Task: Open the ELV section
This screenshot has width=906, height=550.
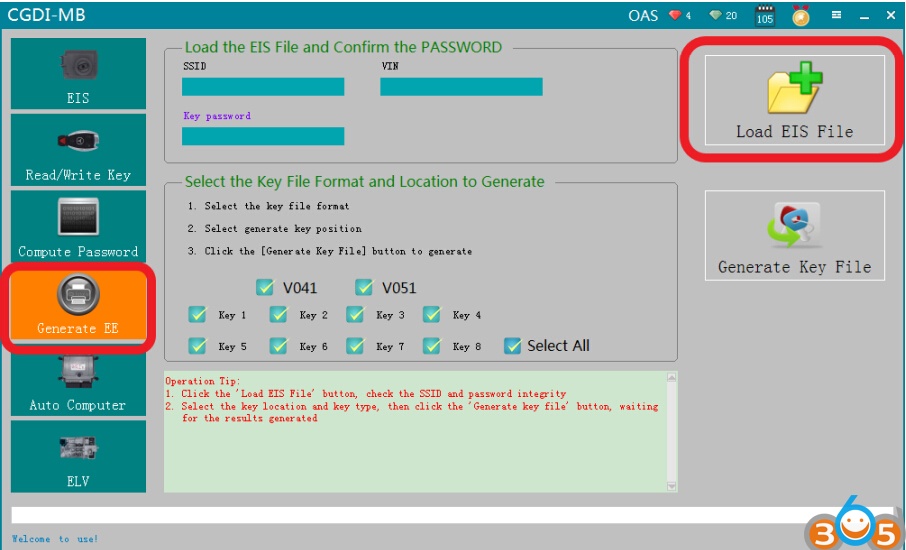Action: pyautogui.click(x=78, y=456)
